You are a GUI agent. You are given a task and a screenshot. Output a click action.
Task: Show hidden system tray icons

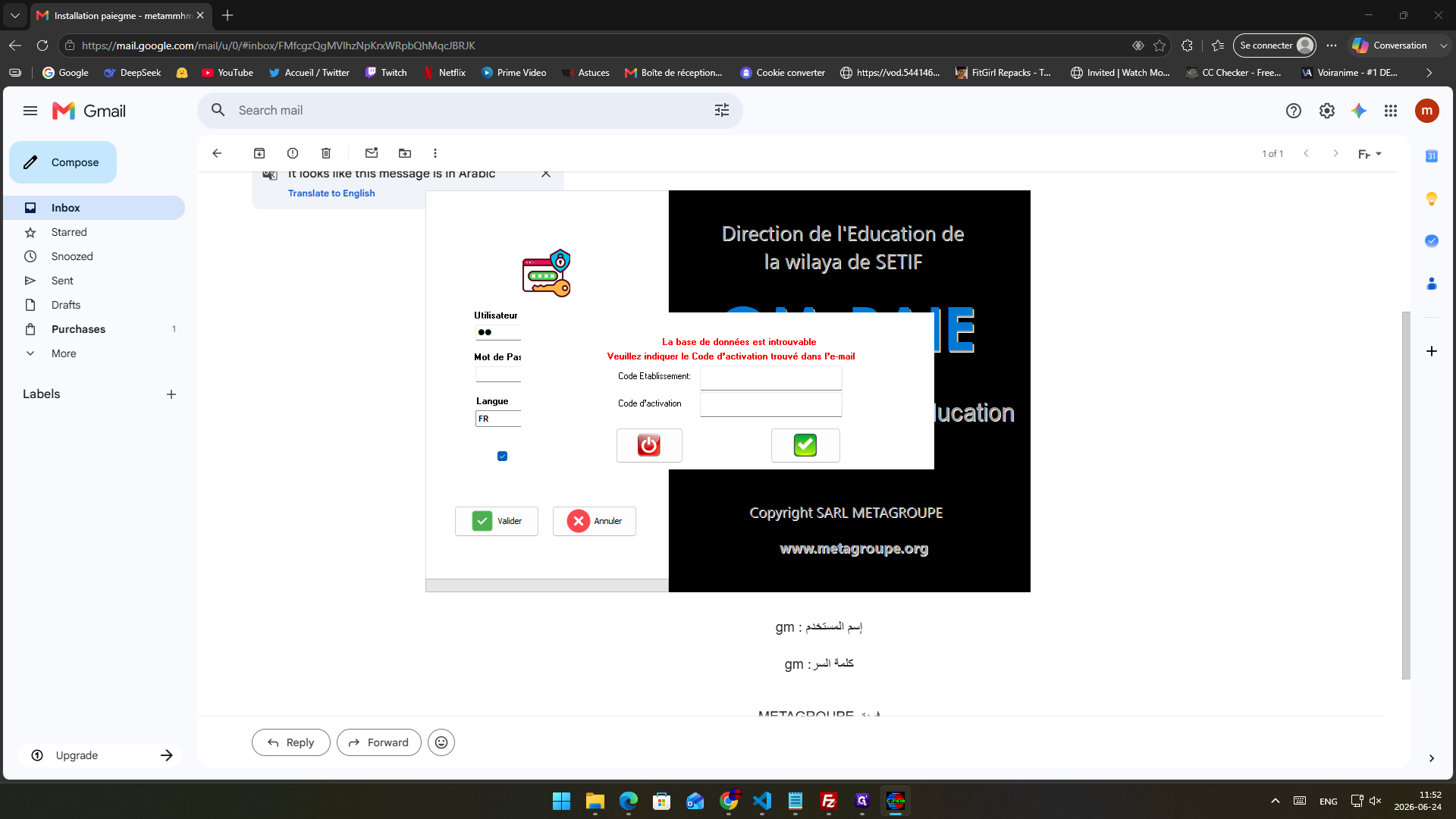click(x=1276, y=801)
